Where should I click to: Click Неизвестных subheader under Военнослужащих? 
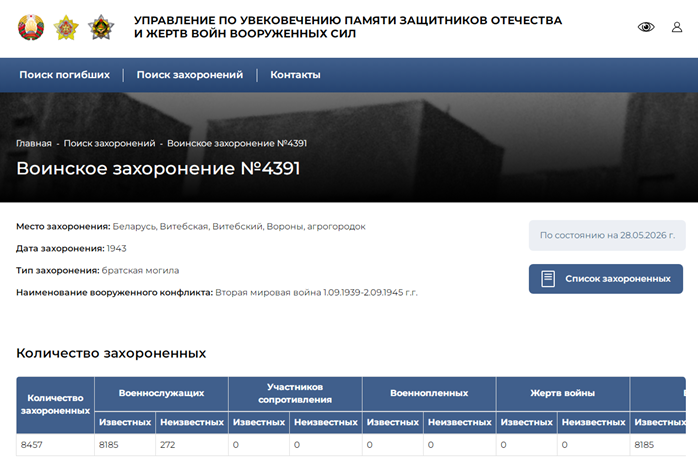pyautogui.click(x=192, y=422)
